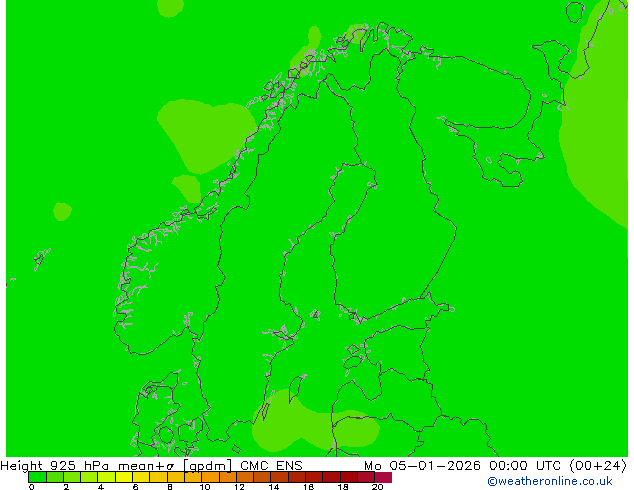Image resolution: width=634 pixels, height=490 pixels.
Task: Click the '[gpdm]' unit label
Action: pos(208,466)
